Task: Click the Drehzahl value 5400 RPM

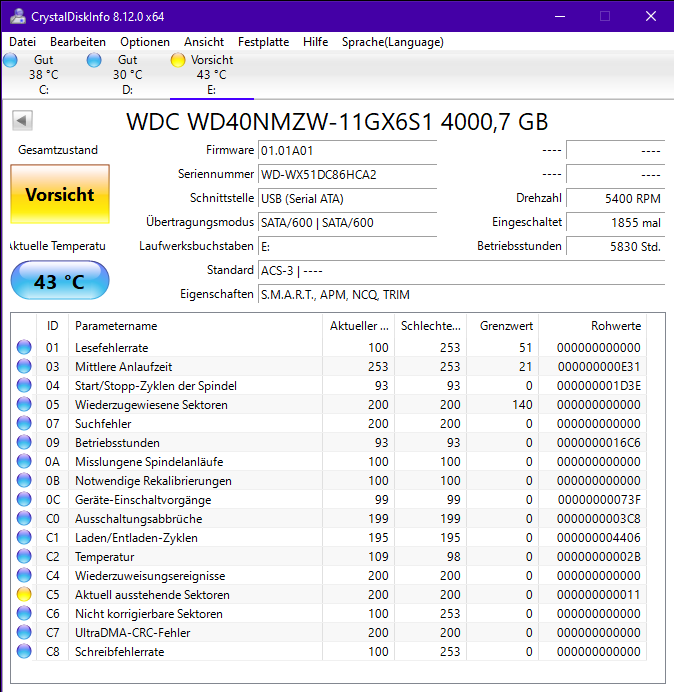Action: click(615, 199)
